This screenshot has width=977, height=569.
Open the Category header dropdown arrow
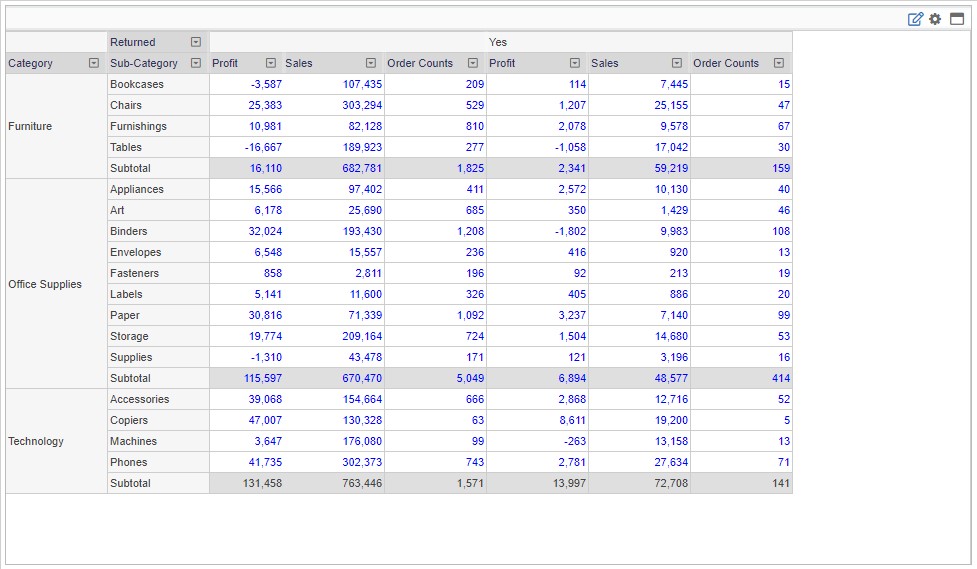coord(94,63)
